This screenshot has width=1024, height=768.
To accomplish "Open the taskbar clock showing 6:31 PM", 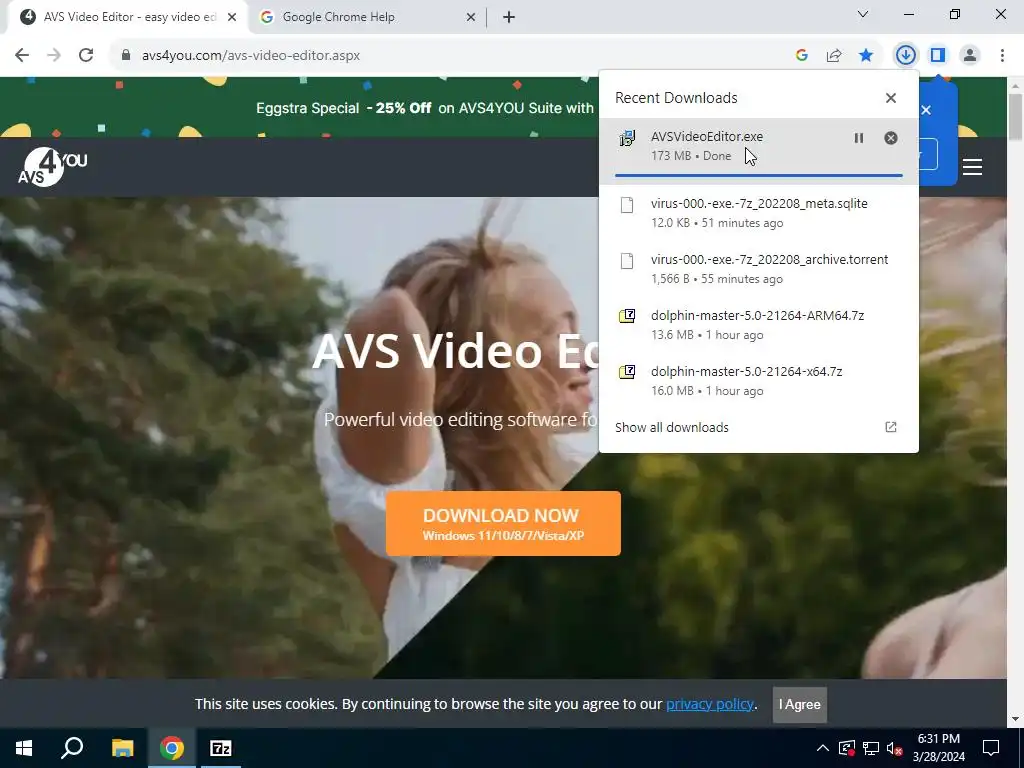I will tap(938, 748).
